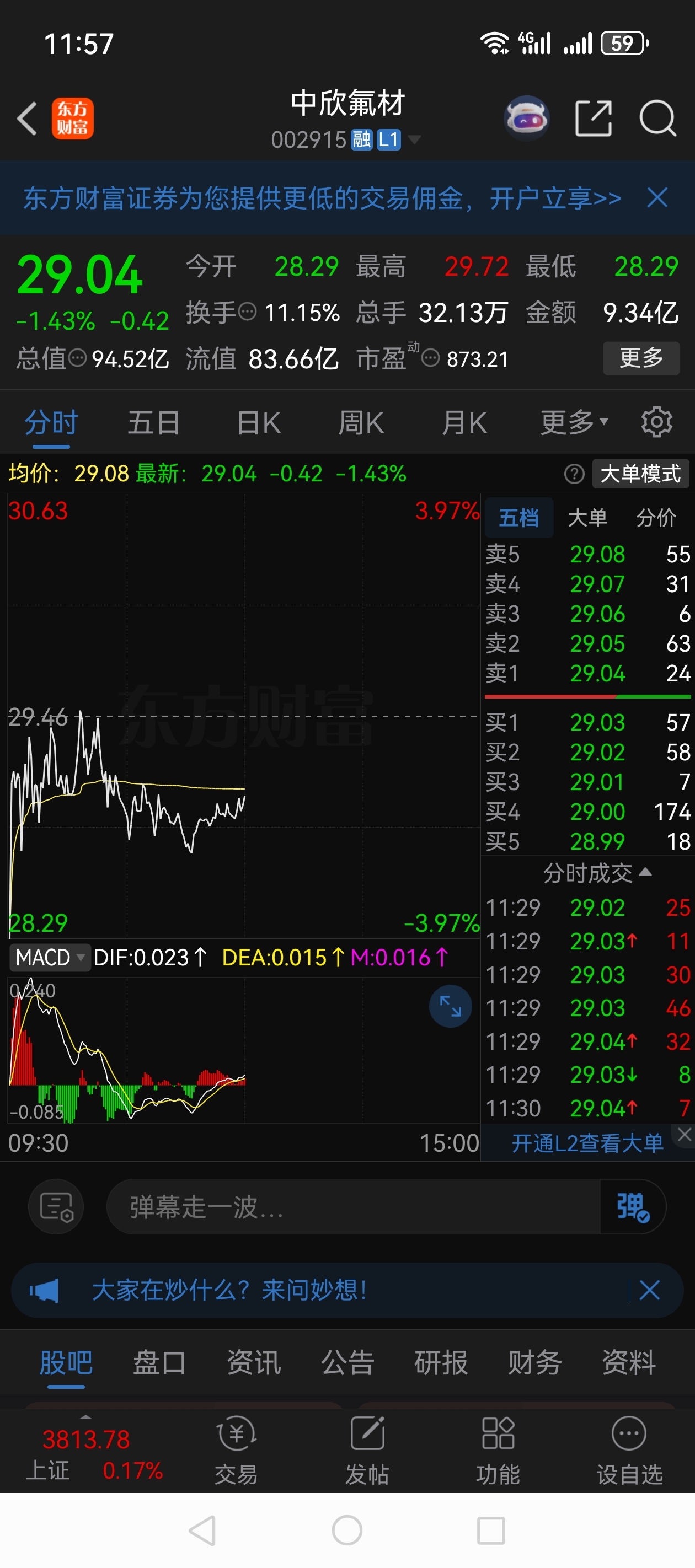
Task: Select the 分时 chart tab
Action: tap(51, 422)
